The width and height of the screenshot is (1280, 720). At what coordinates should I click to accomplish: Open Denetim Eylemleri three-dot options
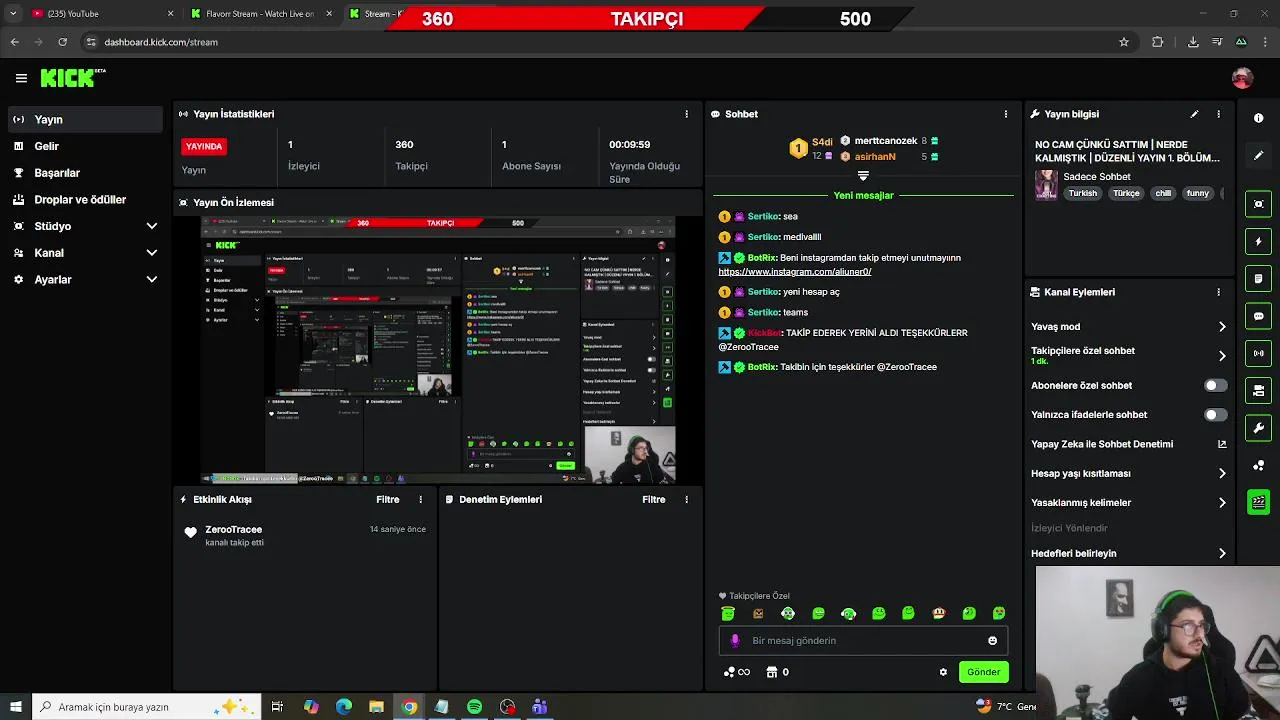click(686, 499)
